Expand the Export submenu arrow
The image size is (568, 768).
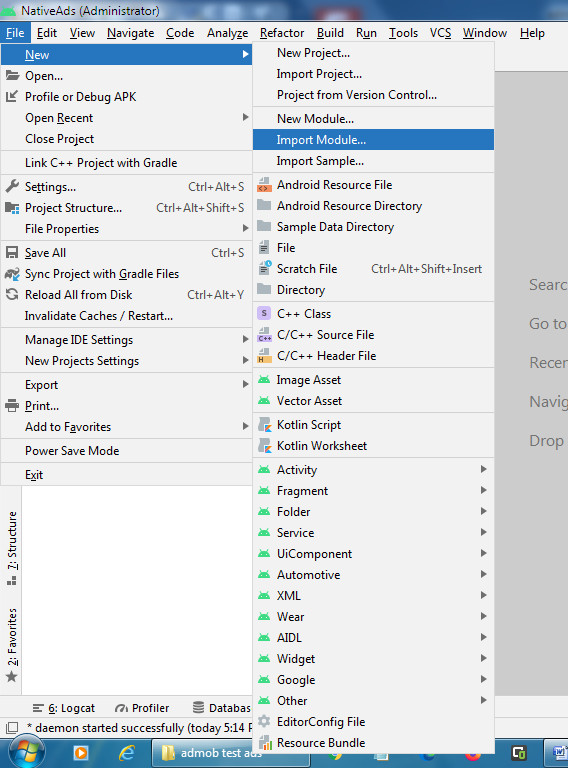point(245,384)
